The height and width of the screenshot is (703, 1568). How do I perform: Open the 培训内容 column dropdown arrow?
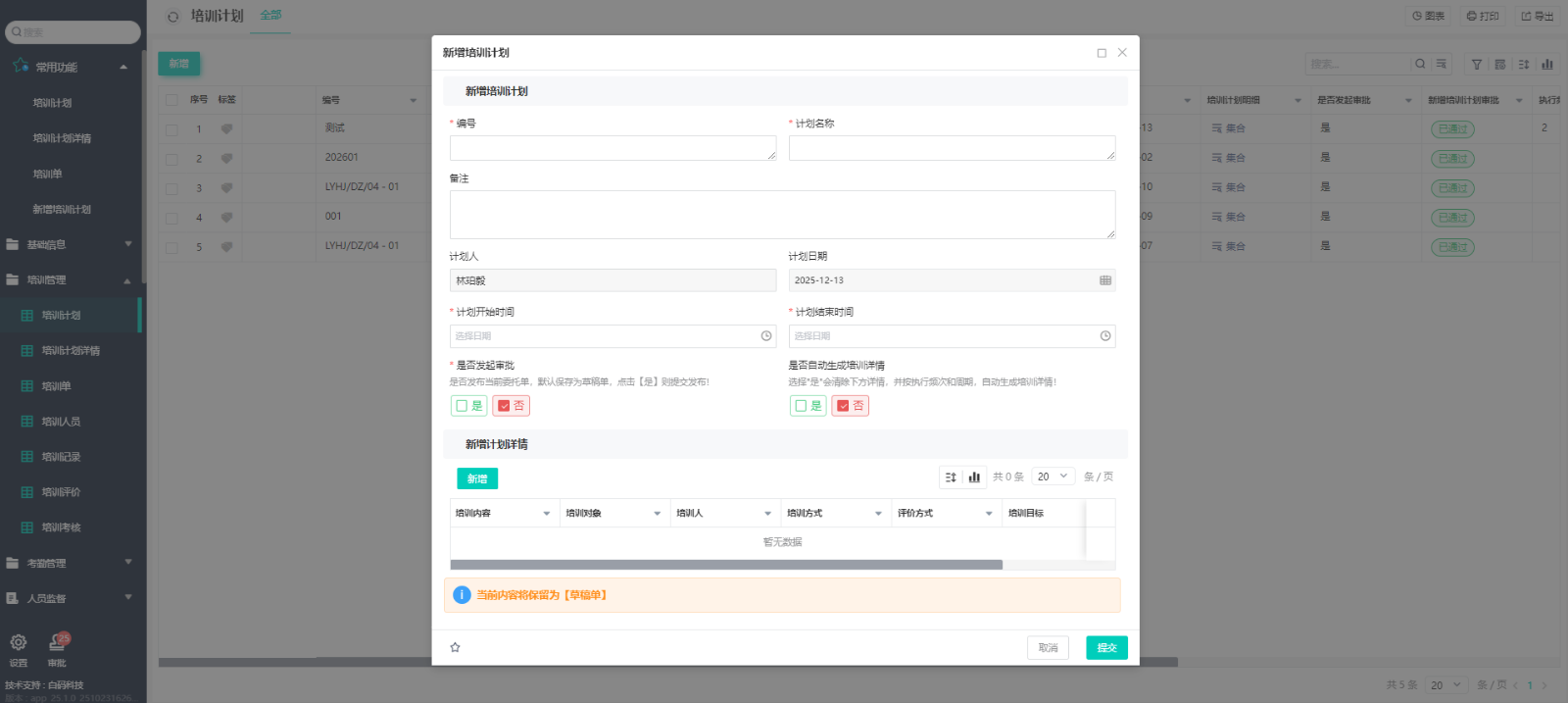pyautogui.click(x=547, y=514)
